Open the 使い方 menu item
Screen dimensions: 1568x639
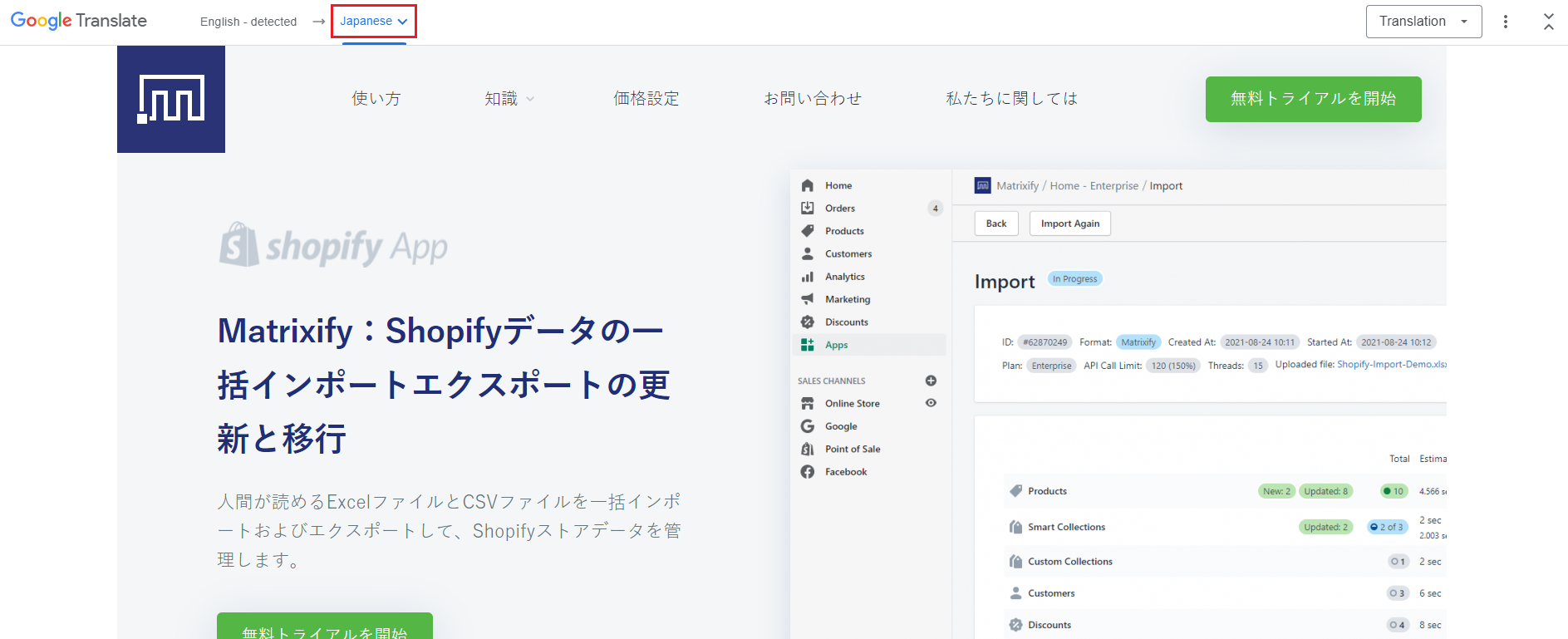coord(376,99)
